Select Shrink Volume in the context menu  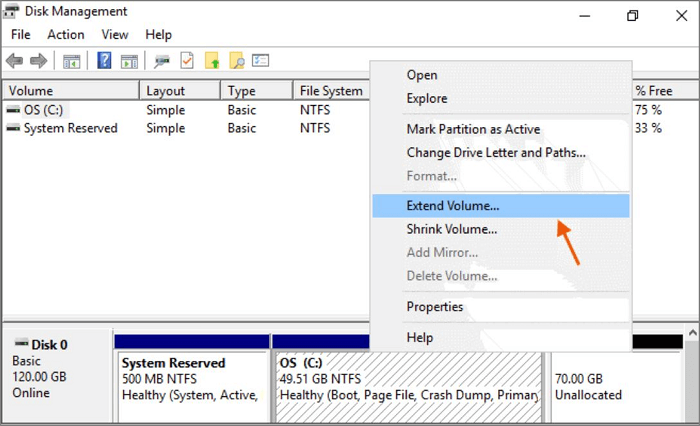pyautogui.click(x=452, y=229)
